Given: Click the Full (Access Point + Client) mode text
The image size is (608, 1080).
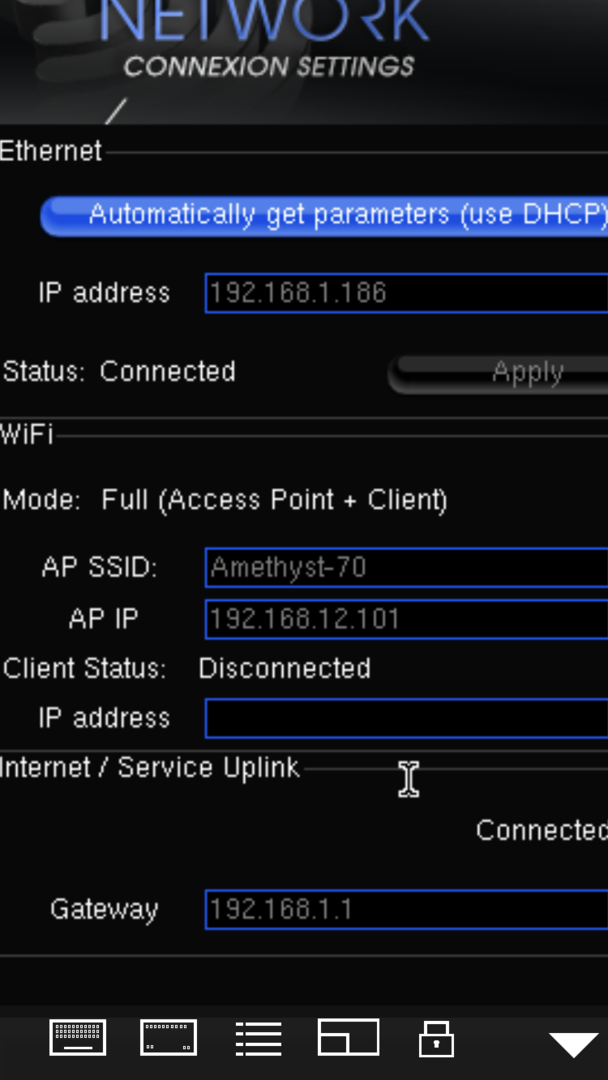Looking at the screenshot, I should pos(275,500).
